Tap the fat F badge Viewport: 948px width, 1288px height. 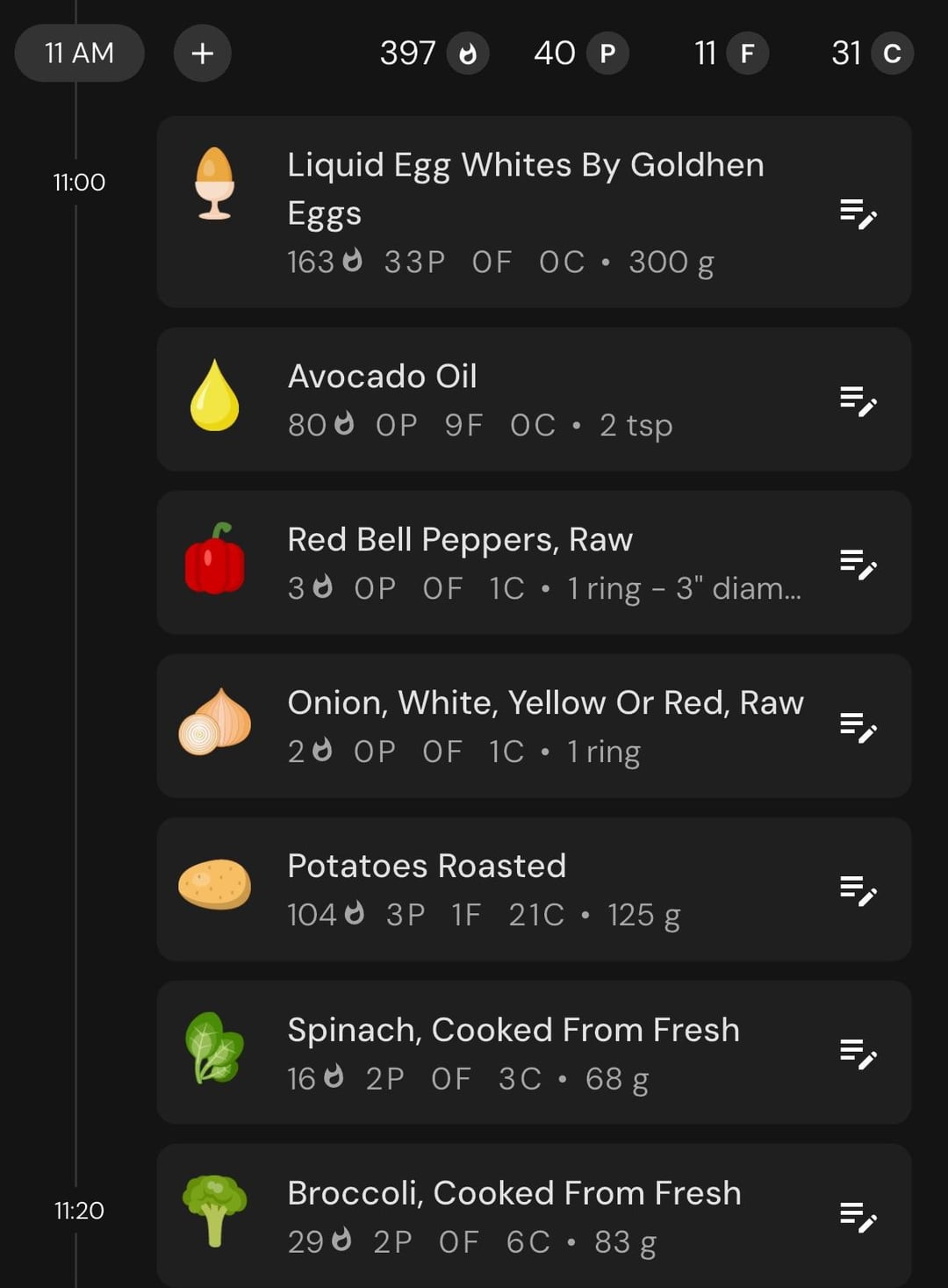(x=747, y=54)
